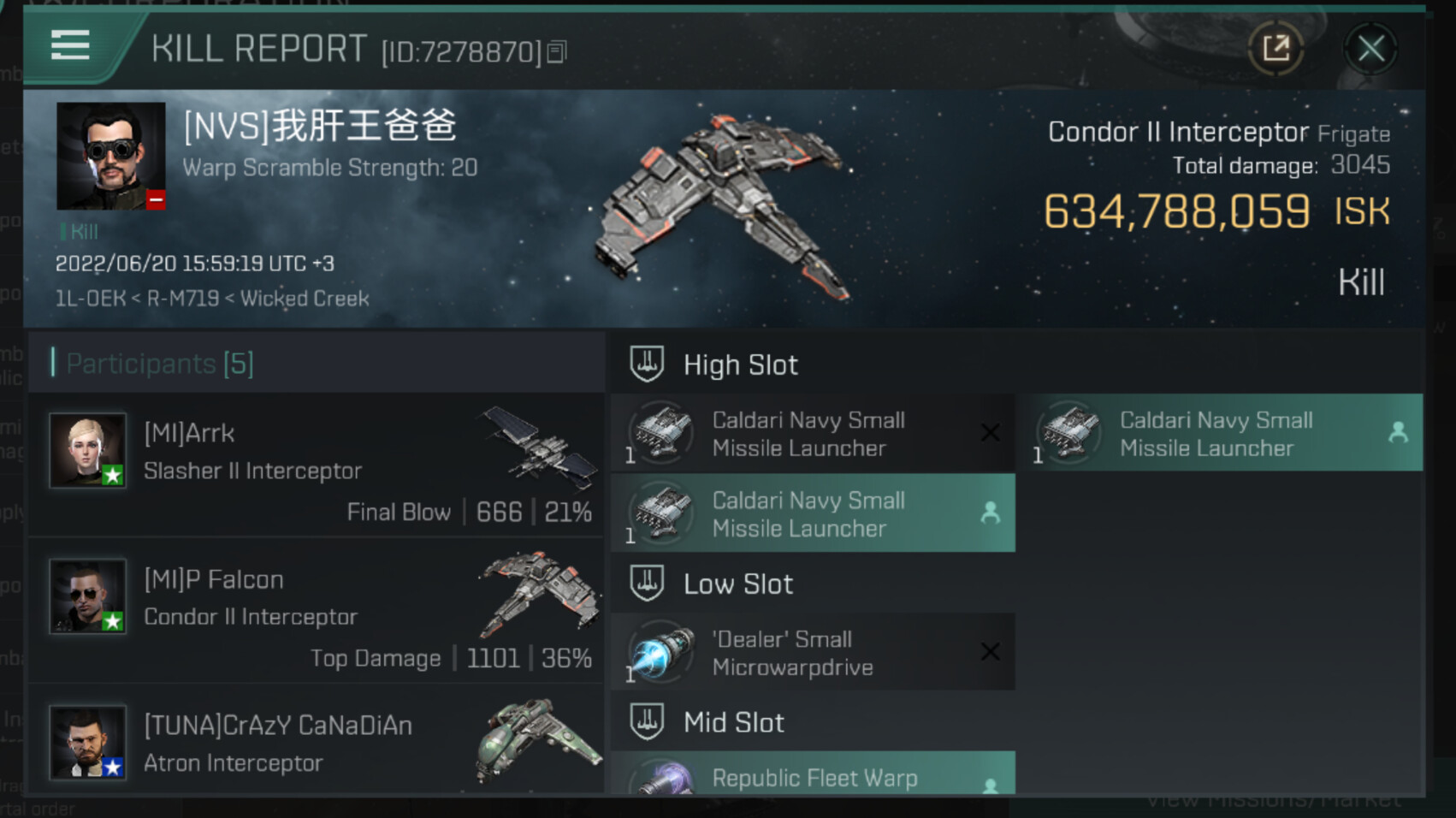Select the Mid Slot section icon
Viewport: 1456px width, 818px height.
point(647,722)
